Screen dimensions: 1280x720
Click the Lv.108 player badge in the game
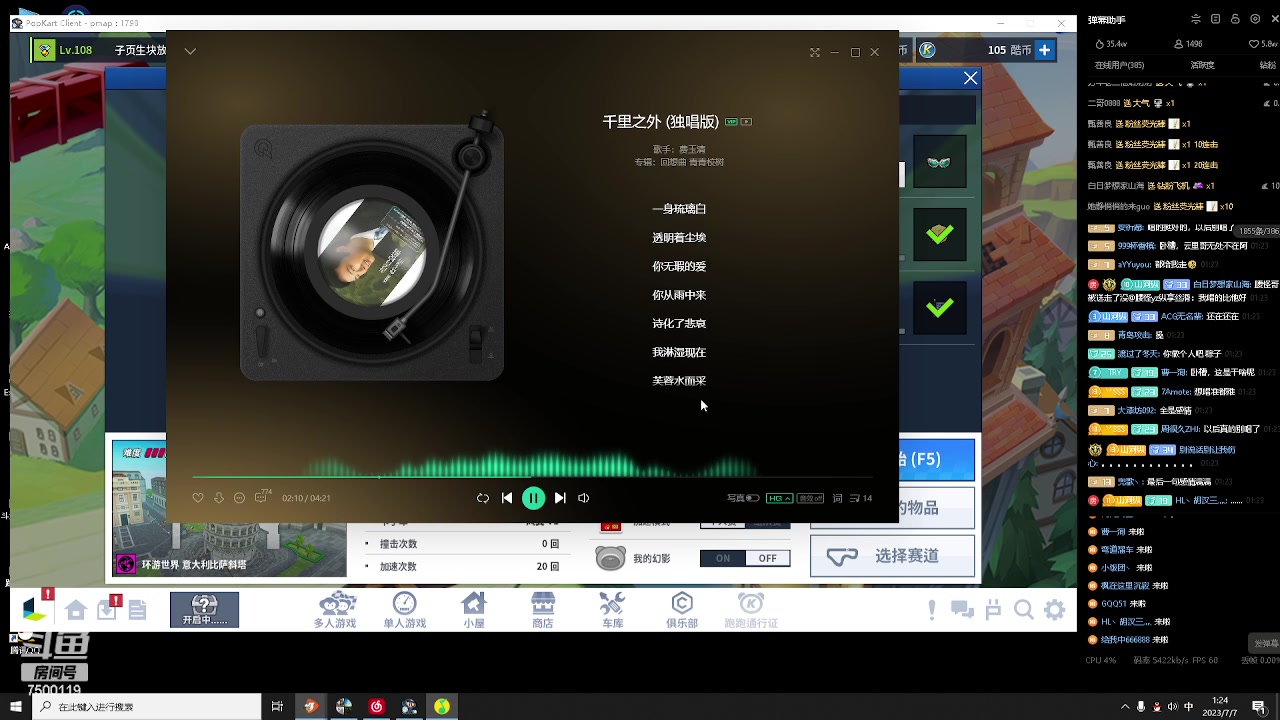coord(63,50)
